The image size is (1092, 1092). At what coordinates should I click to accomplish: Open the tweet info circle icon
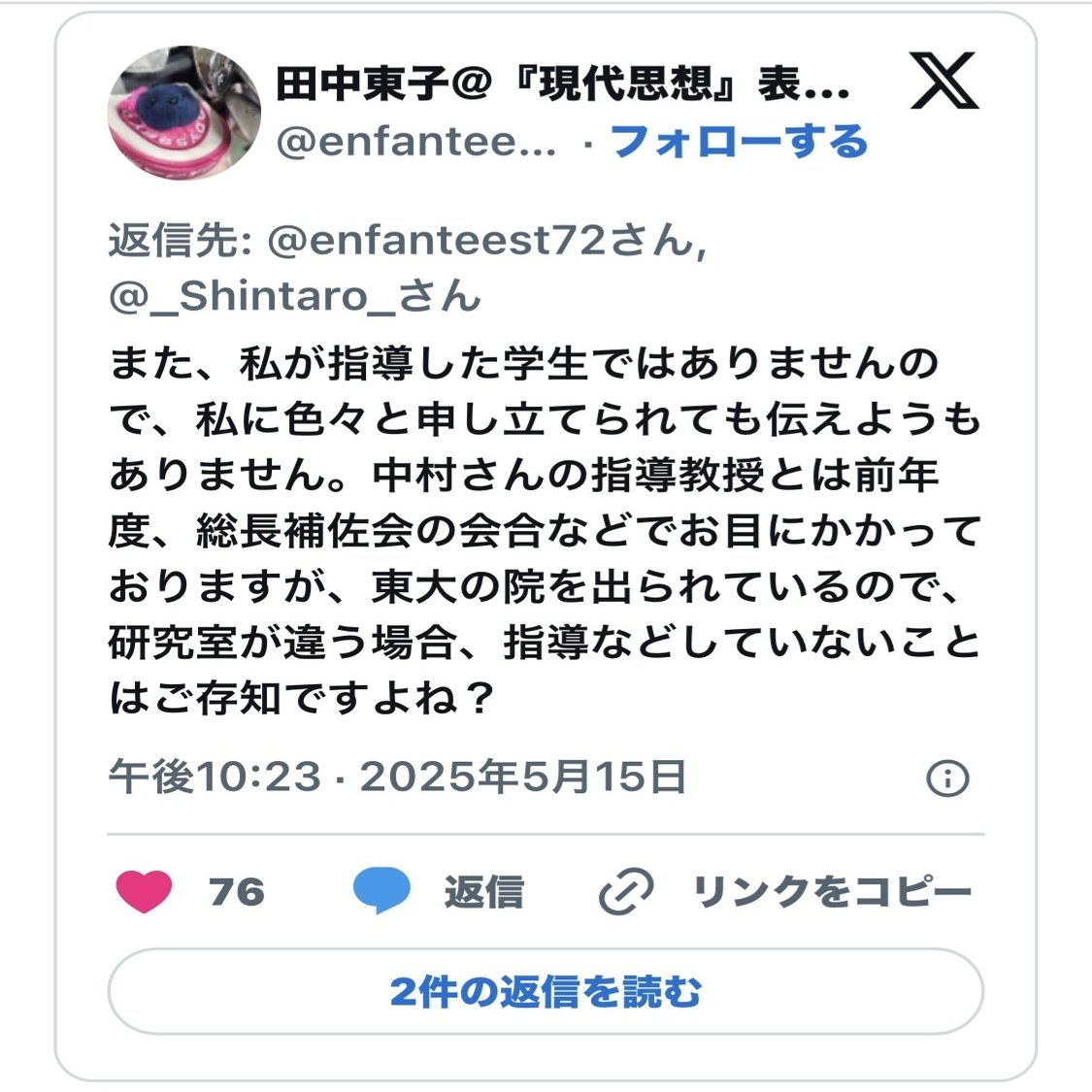pyautogui.click(x=947, y=778)
